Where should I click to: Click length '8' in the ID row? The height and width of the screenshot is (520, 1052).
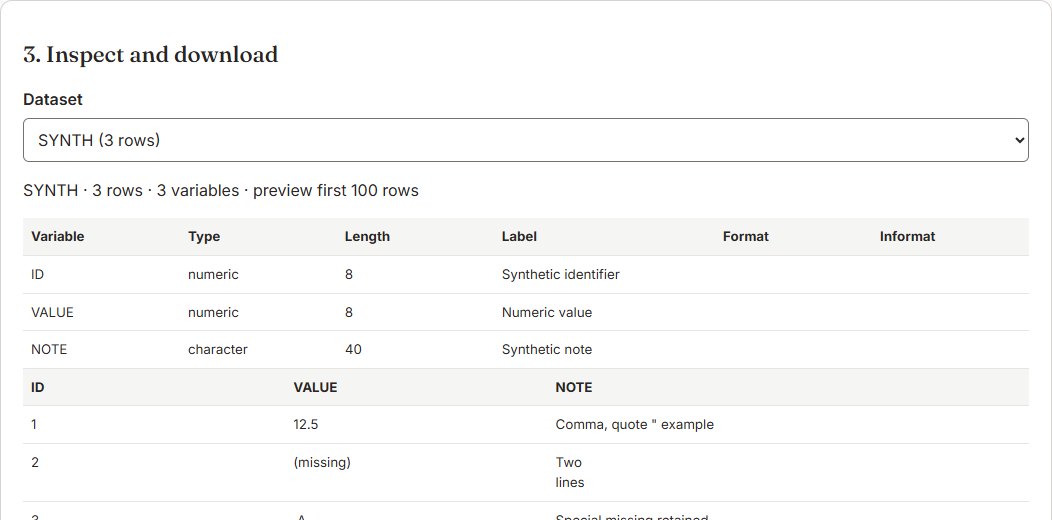(x=349, y=274)
